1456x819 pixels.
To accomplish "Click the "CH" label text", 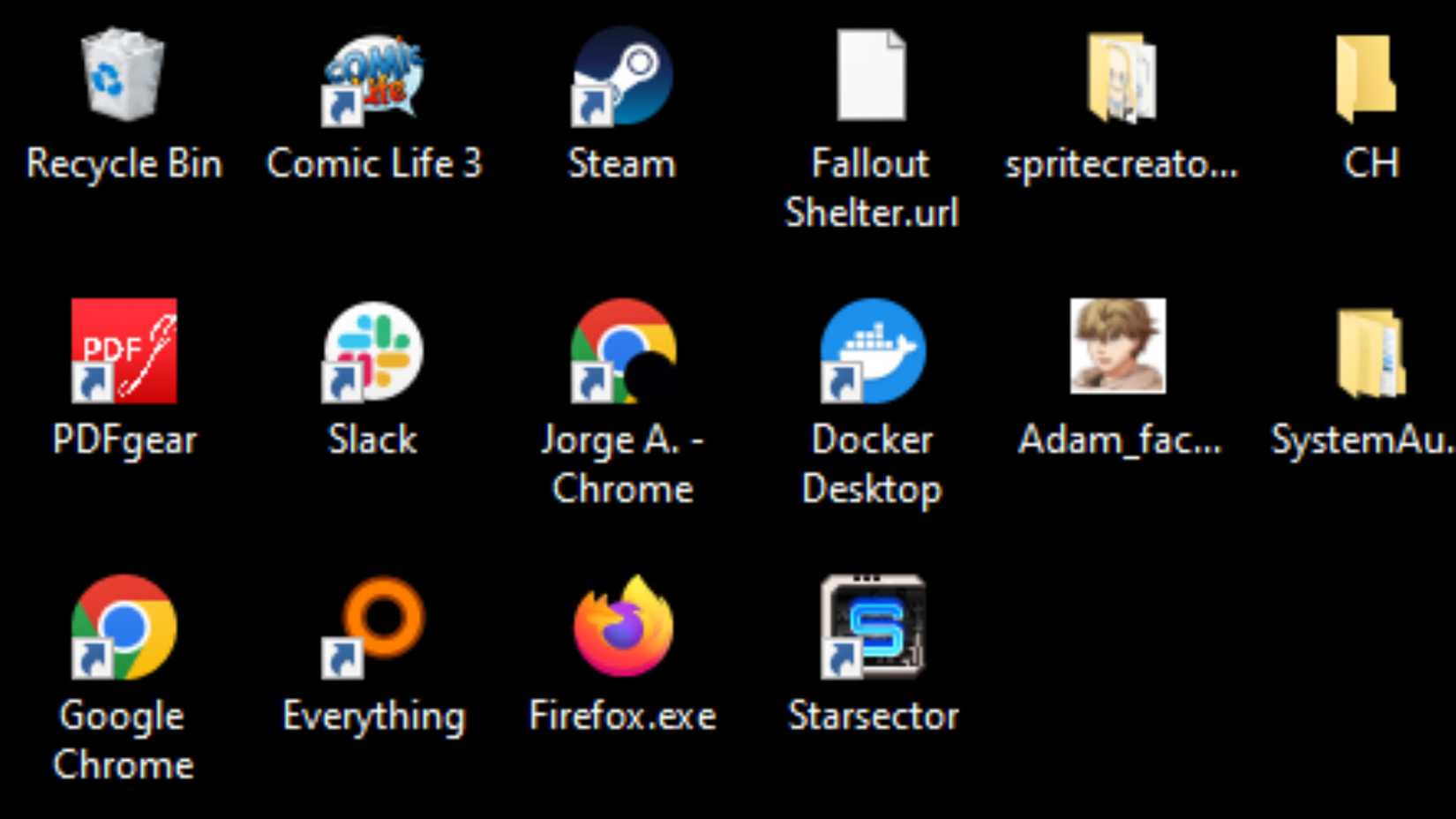I will pos(1371,163).
